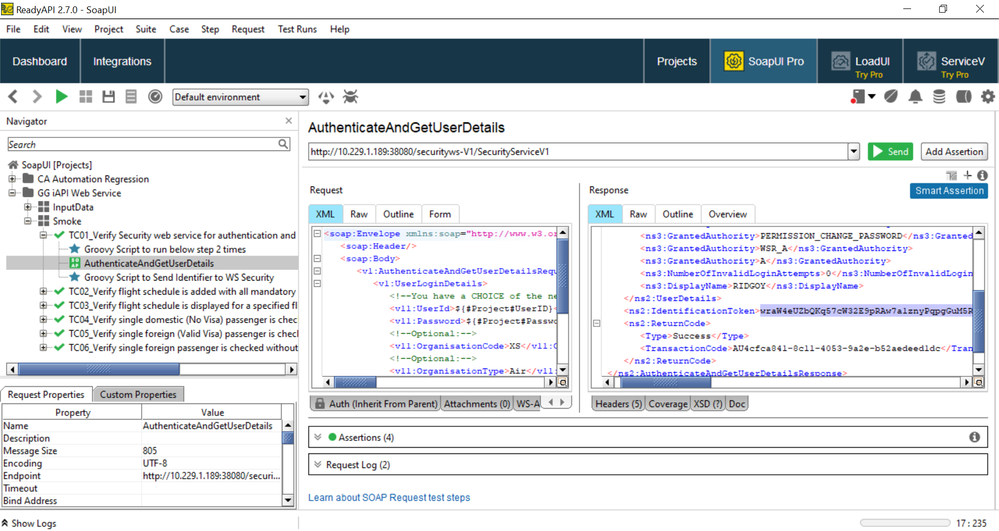Click the Navigator search magnifier icon
The width and height of the screenshot is (999, 531).
click(x=283, y=145)
